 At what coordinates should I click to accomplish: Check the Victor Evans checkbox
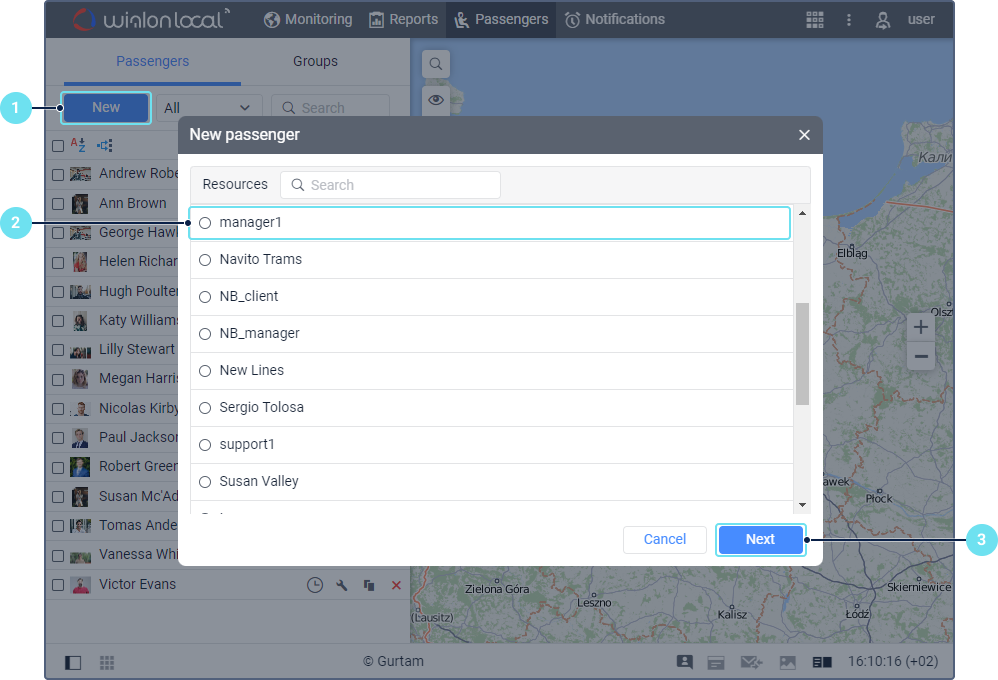point(58,585)
